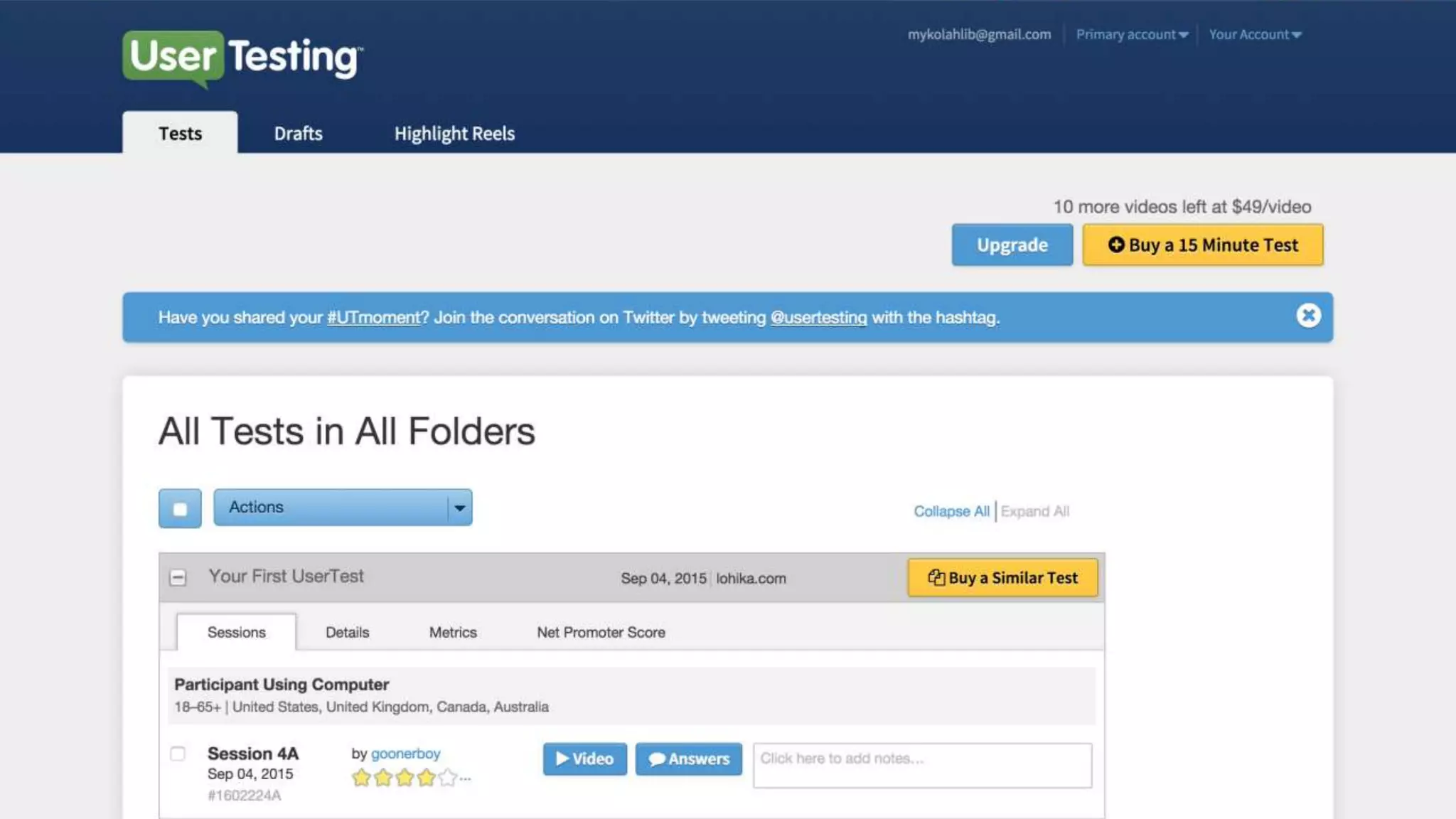Toggle the select-all tests checkbox
This screenshot has width=1456, height=819.
point(180,508)
